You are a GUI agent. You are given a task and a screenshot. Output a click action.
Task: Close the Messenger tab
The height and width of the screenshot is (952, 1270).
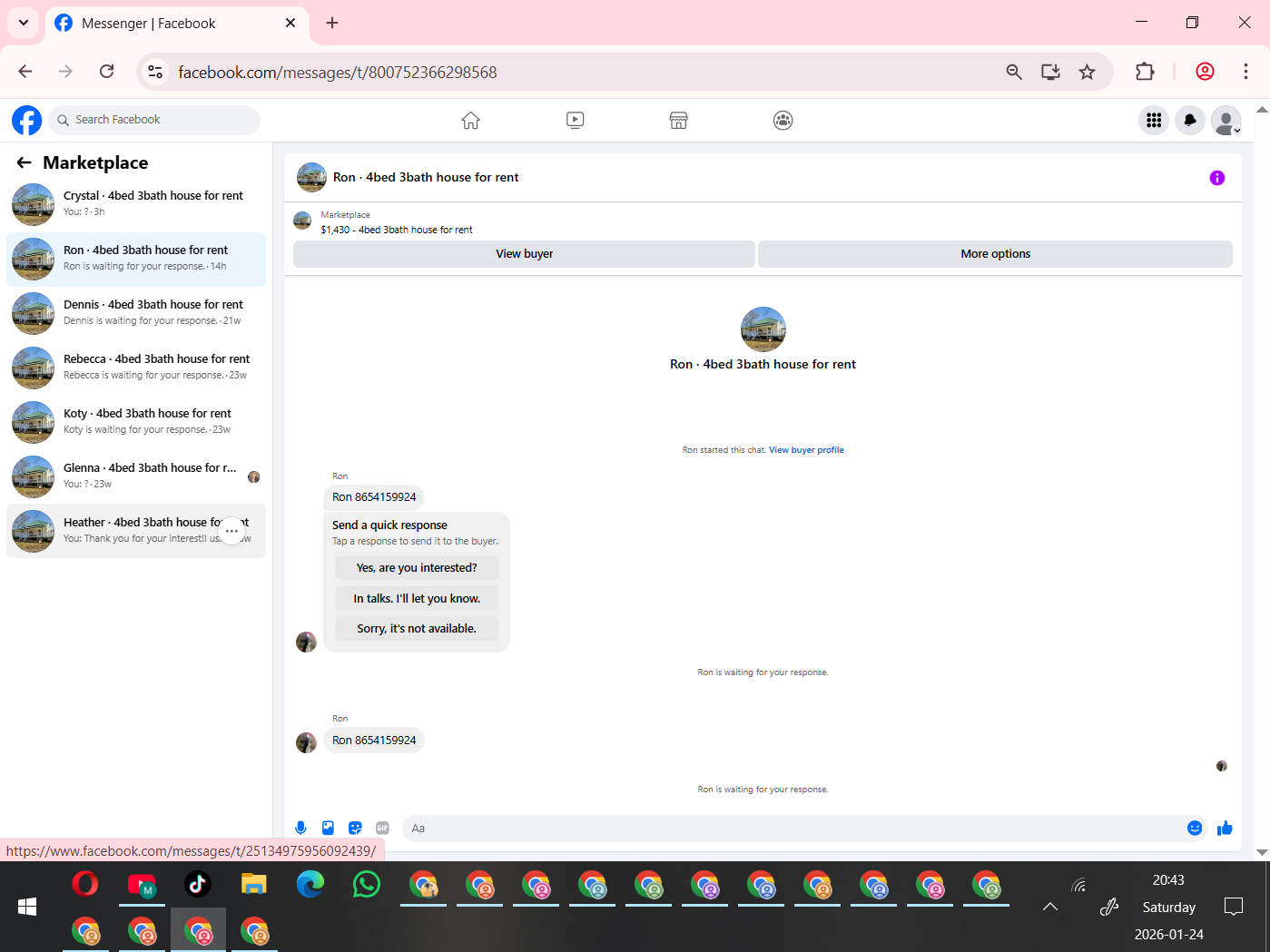click(290, 23)
